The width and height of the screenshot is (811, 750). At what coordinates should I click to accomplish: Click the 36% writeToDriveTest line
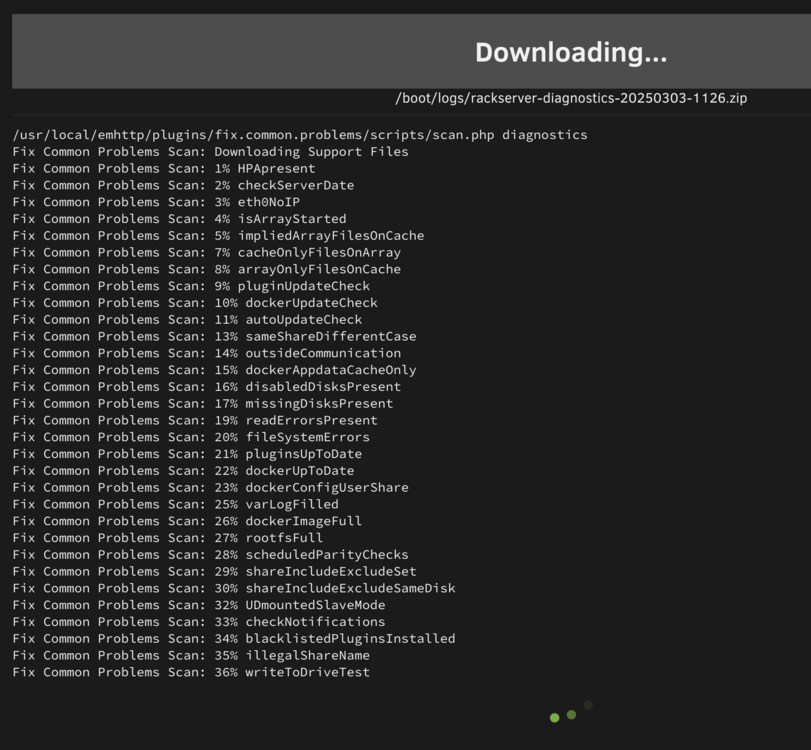pyautogui.click(x=191, y=672)
